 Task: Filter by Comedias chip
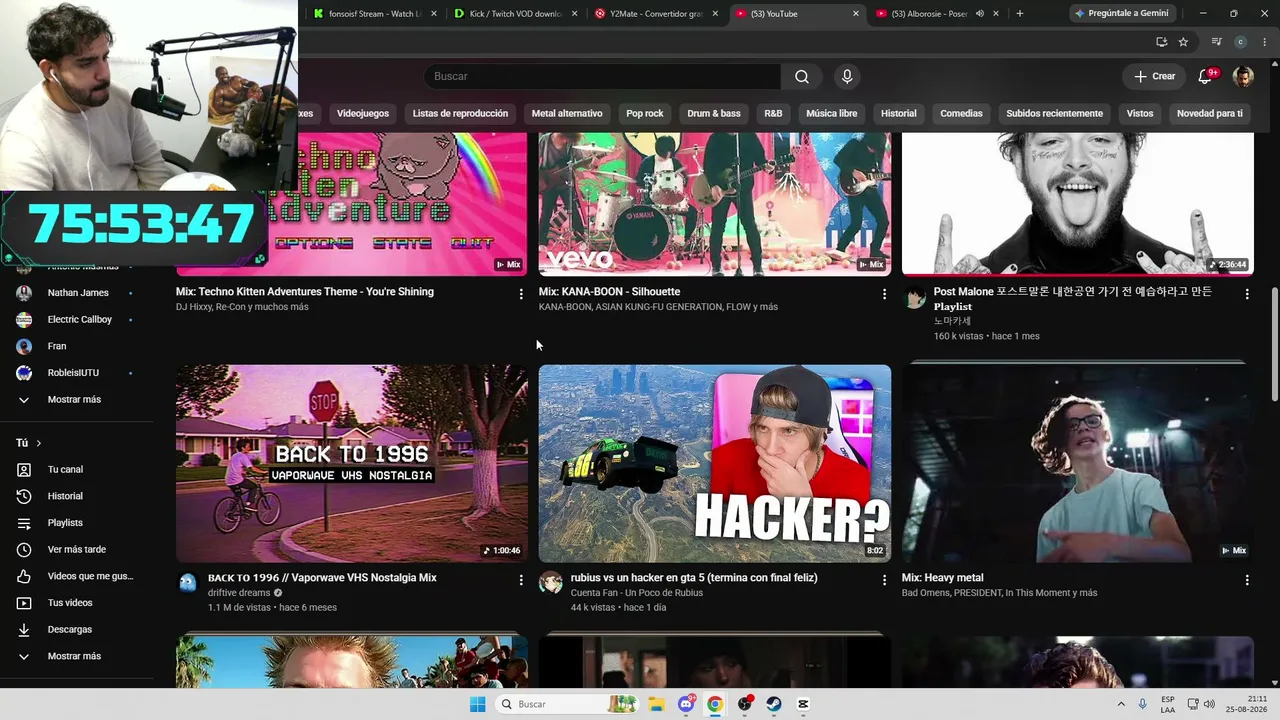961,114
